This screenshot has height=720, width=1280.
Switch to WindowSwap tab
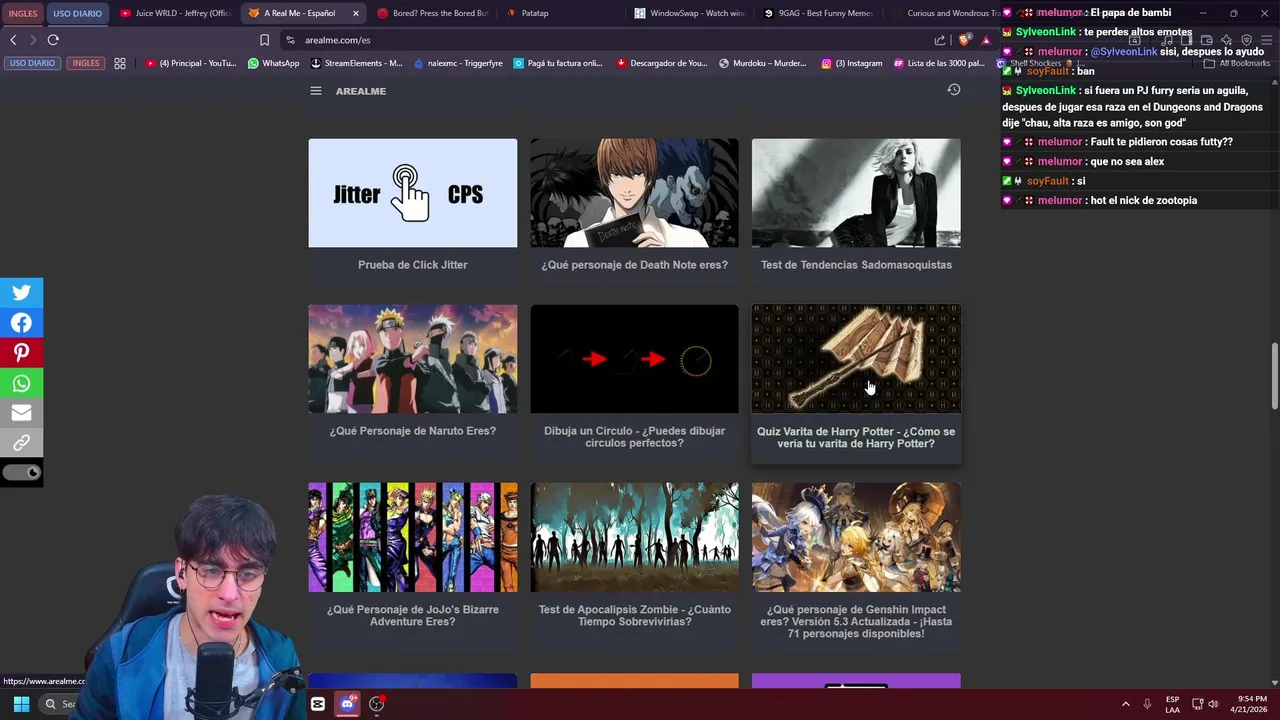690,13
